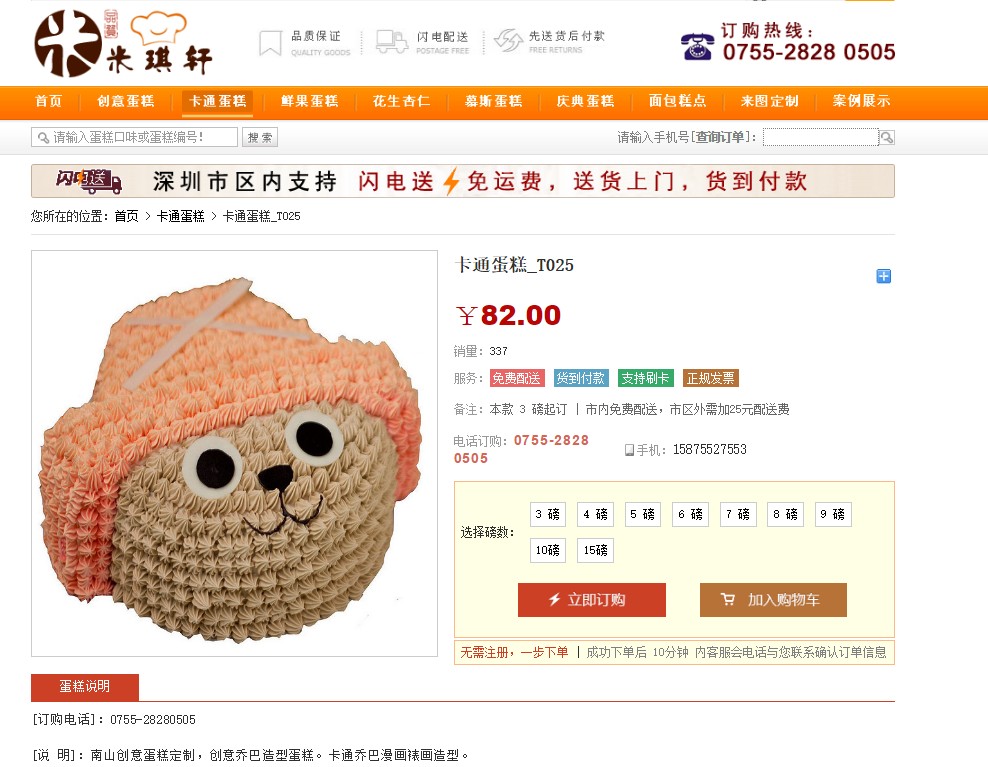Add cake to cart with 加入购物车

point(773,599)
